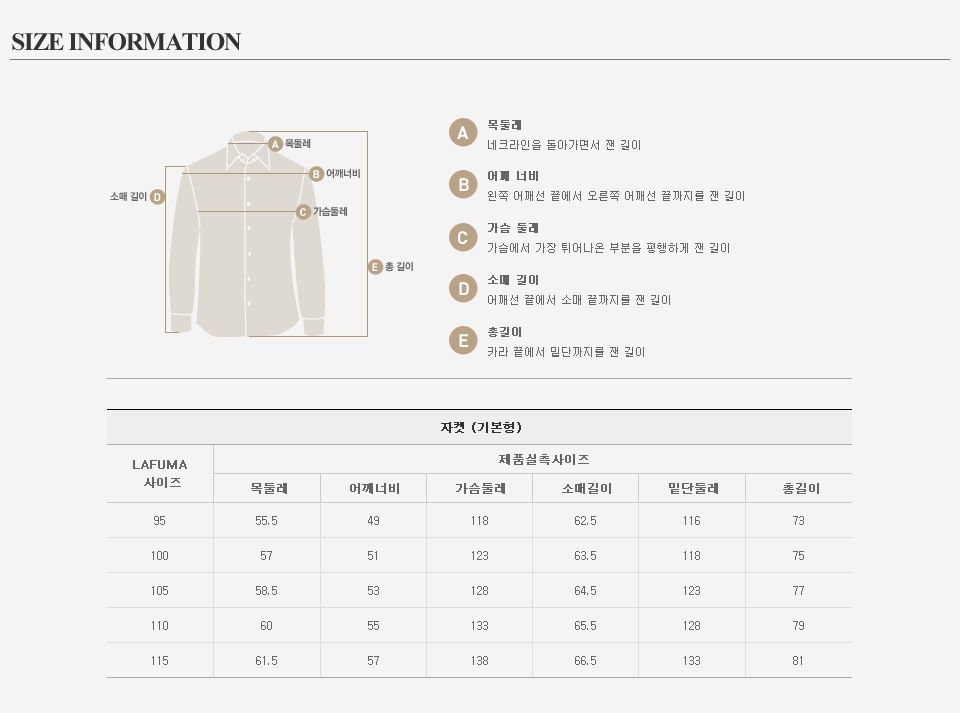The width and height of the screenshot is (960, 713).
Task: Click the 138 chest measurement cell
Action: coord(480,661)
